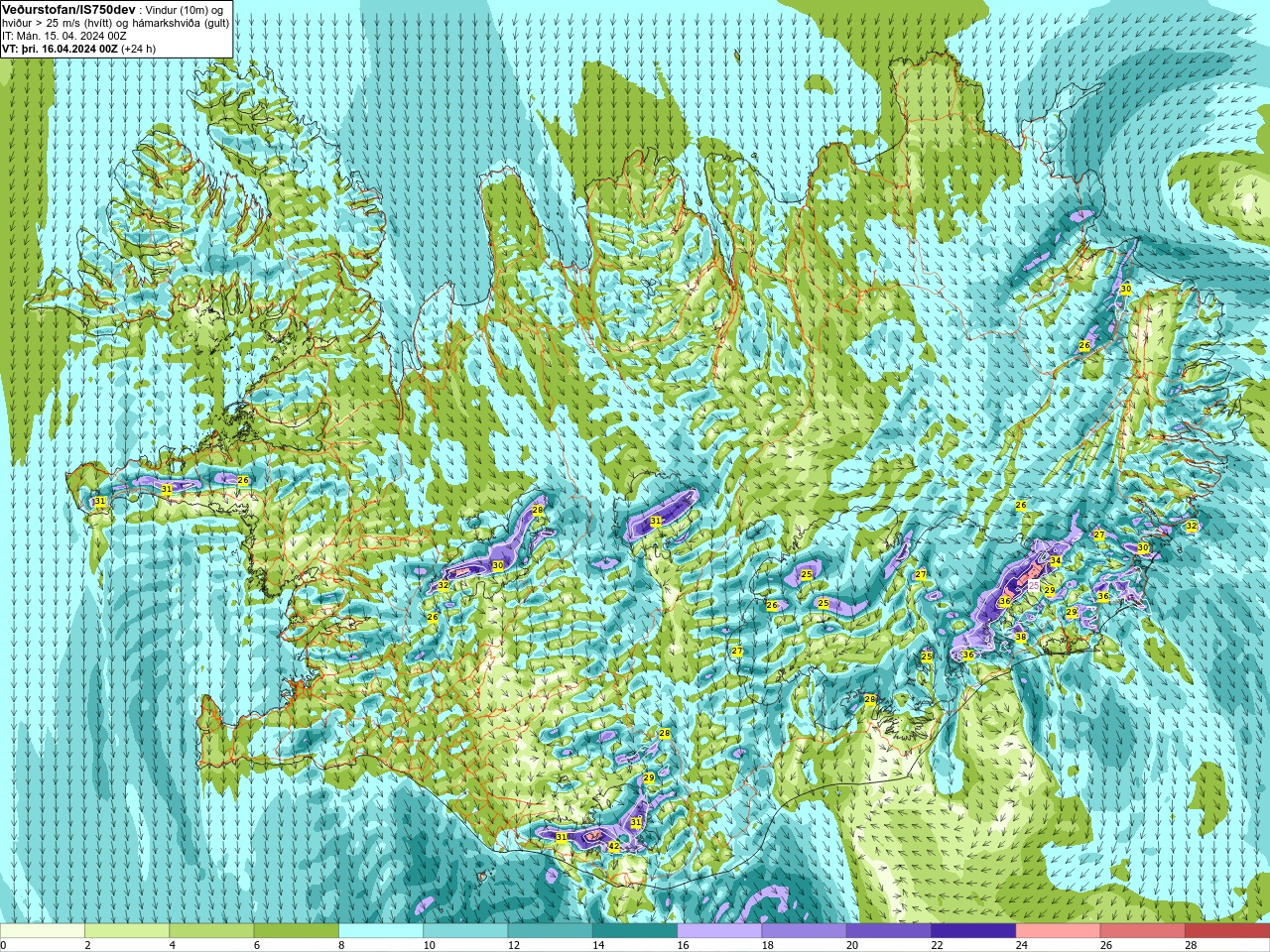Pick the 18–20 m/s purple legend swatch
The height and width of the screenshot is (952, 1270).
click(x=804, y=931)
